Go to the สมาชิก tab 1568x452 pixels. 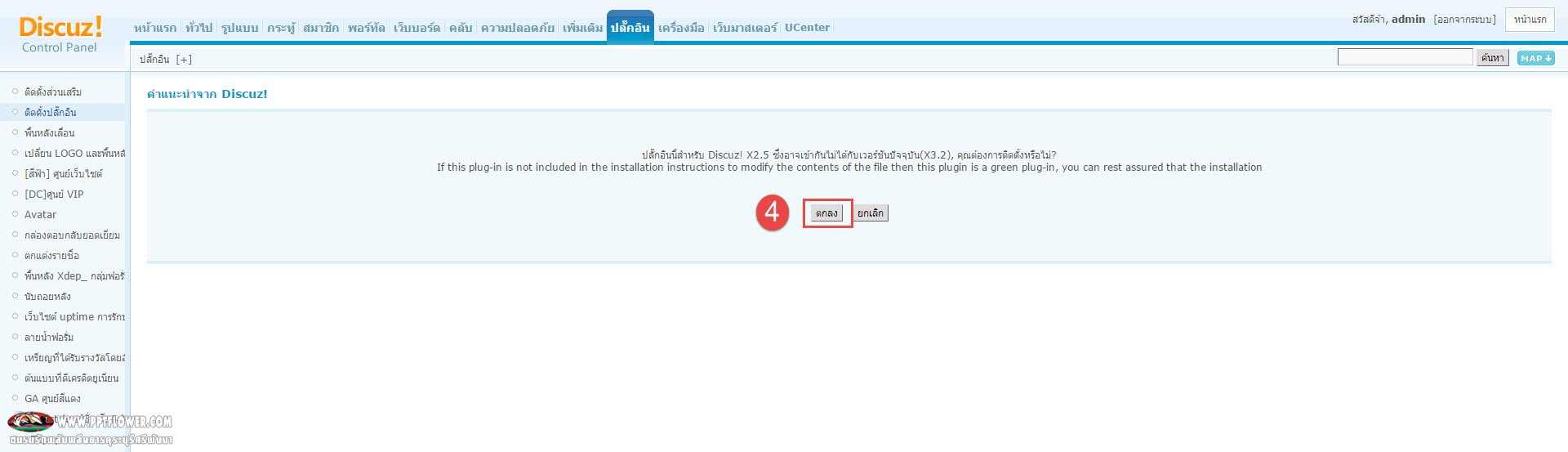click(x=321, y=28)
